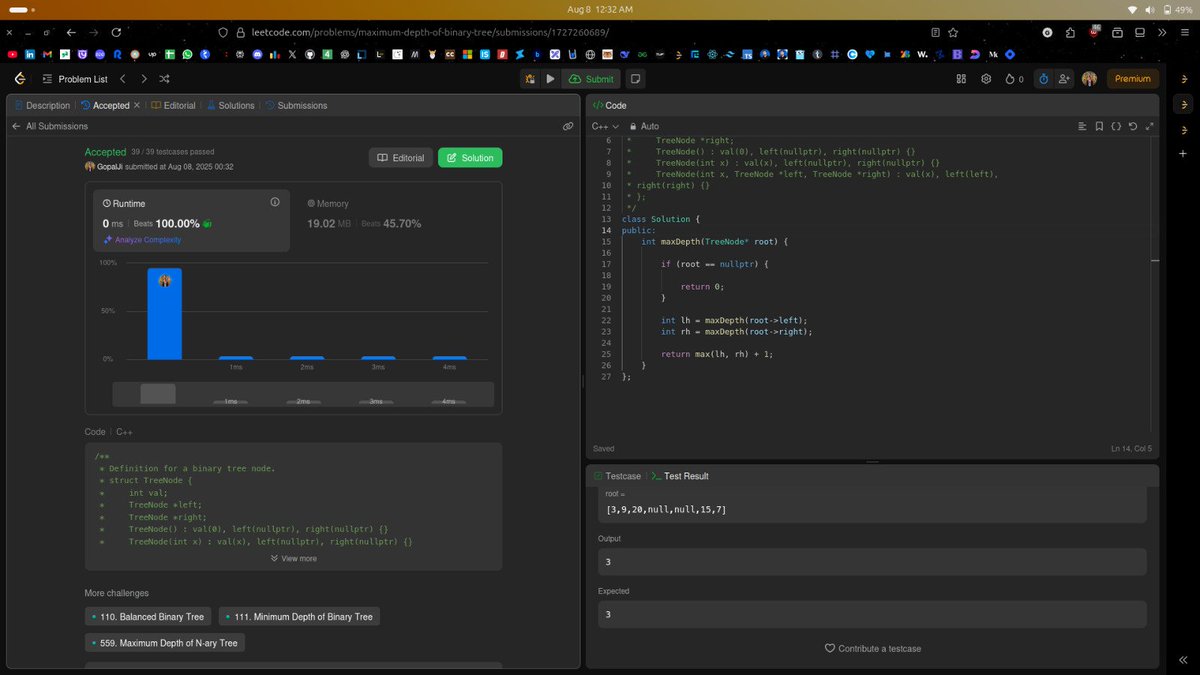The height and width of the screenshot is (675, 1200).
Task: Click the system volume icon
Action: point(1152,9)
